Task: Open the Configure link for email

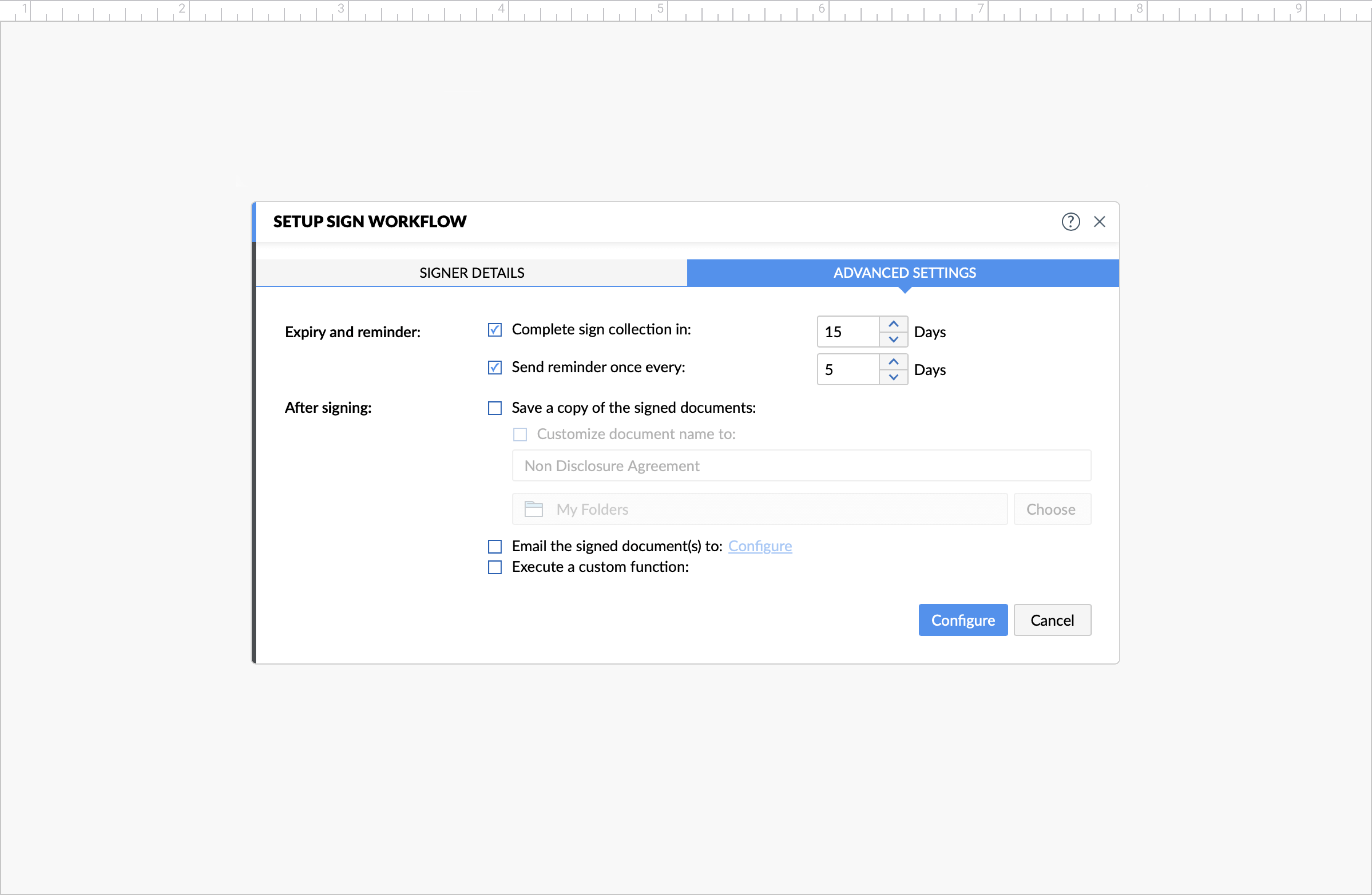Action: coord(760,546)
